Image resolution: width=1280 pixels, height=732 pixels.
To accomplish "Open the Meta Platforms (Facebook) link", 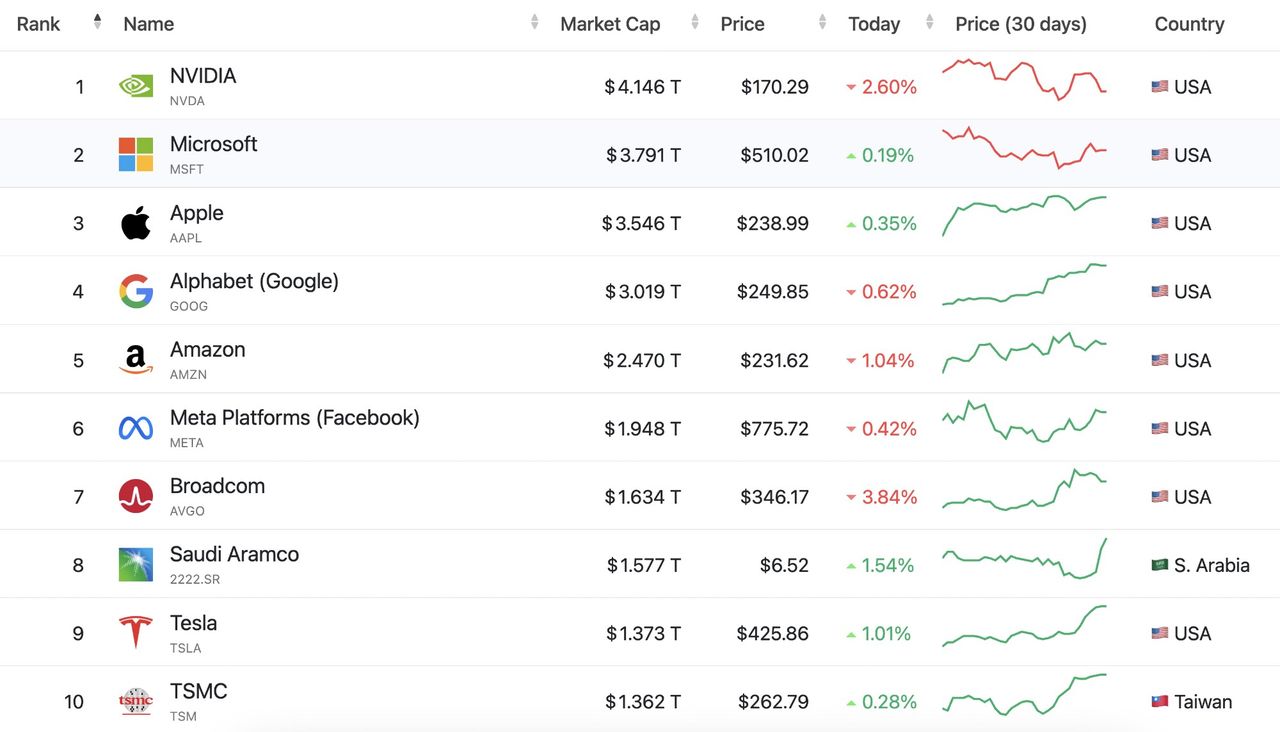I will pos(294,418).
